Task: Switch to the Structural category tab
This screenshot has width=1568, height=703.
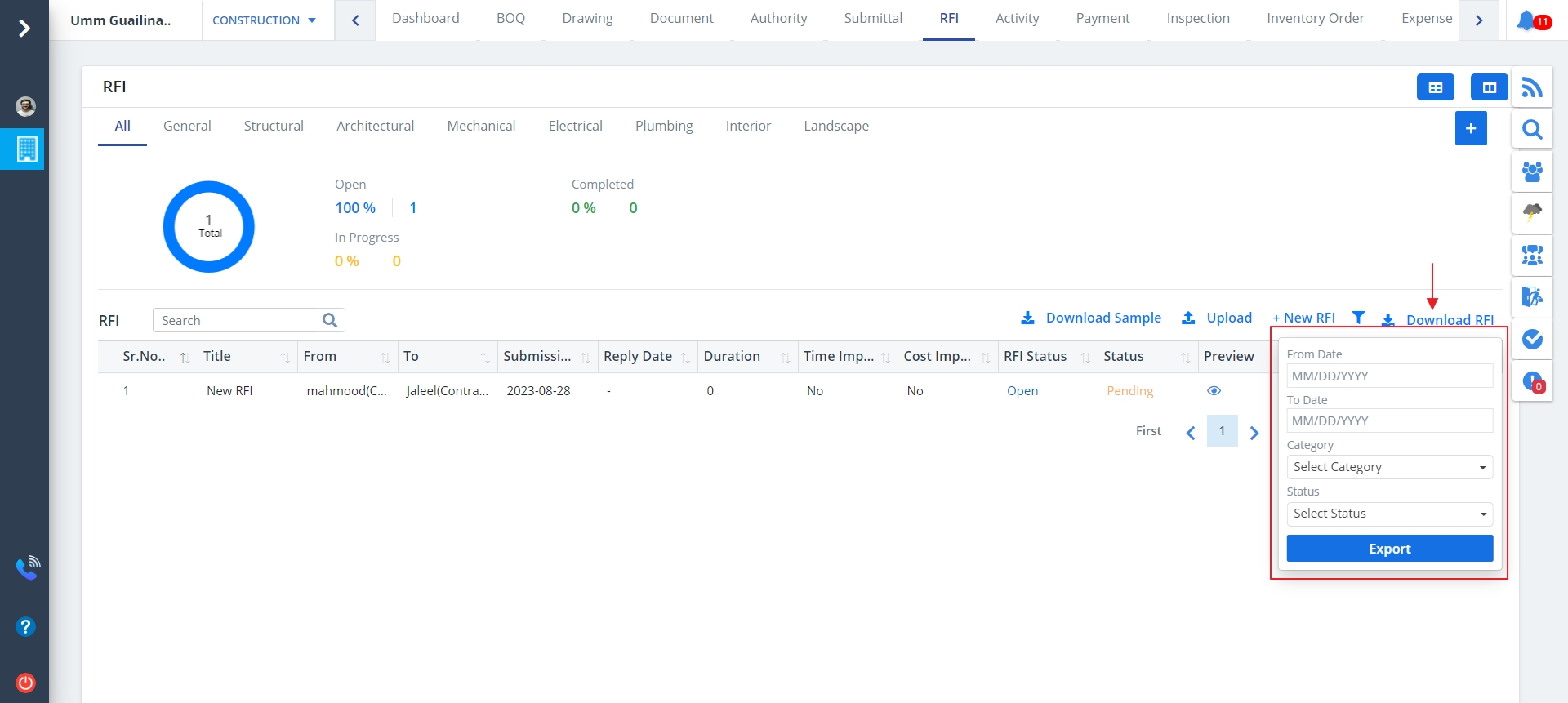Action: [274, 126]
